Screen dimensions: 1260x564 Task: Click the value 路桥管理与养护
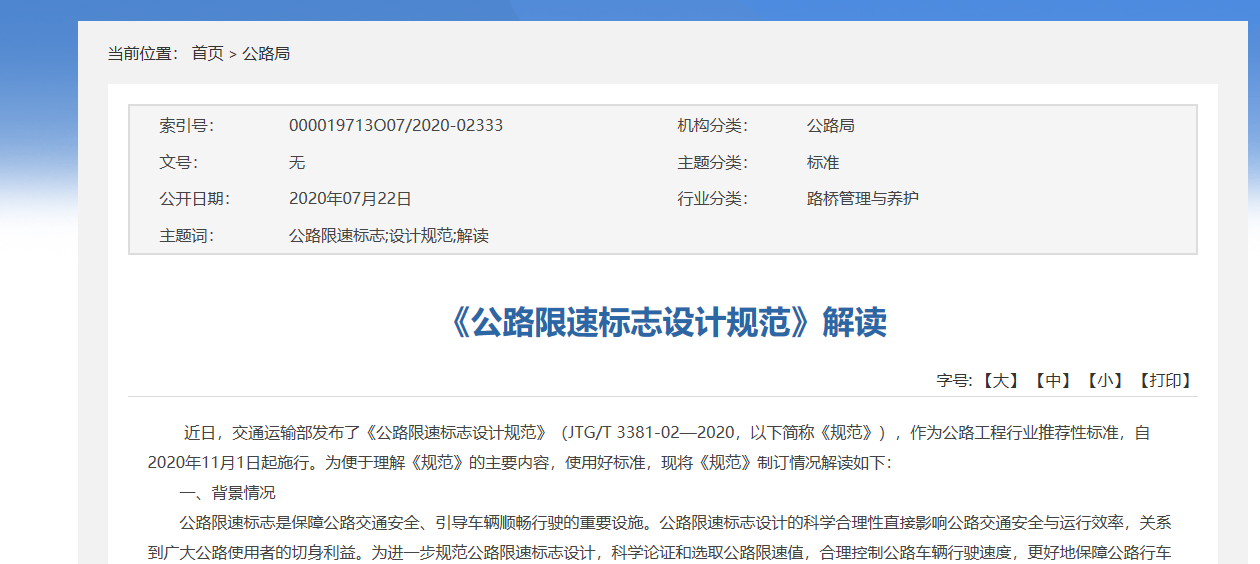click(x=863, y=198)
